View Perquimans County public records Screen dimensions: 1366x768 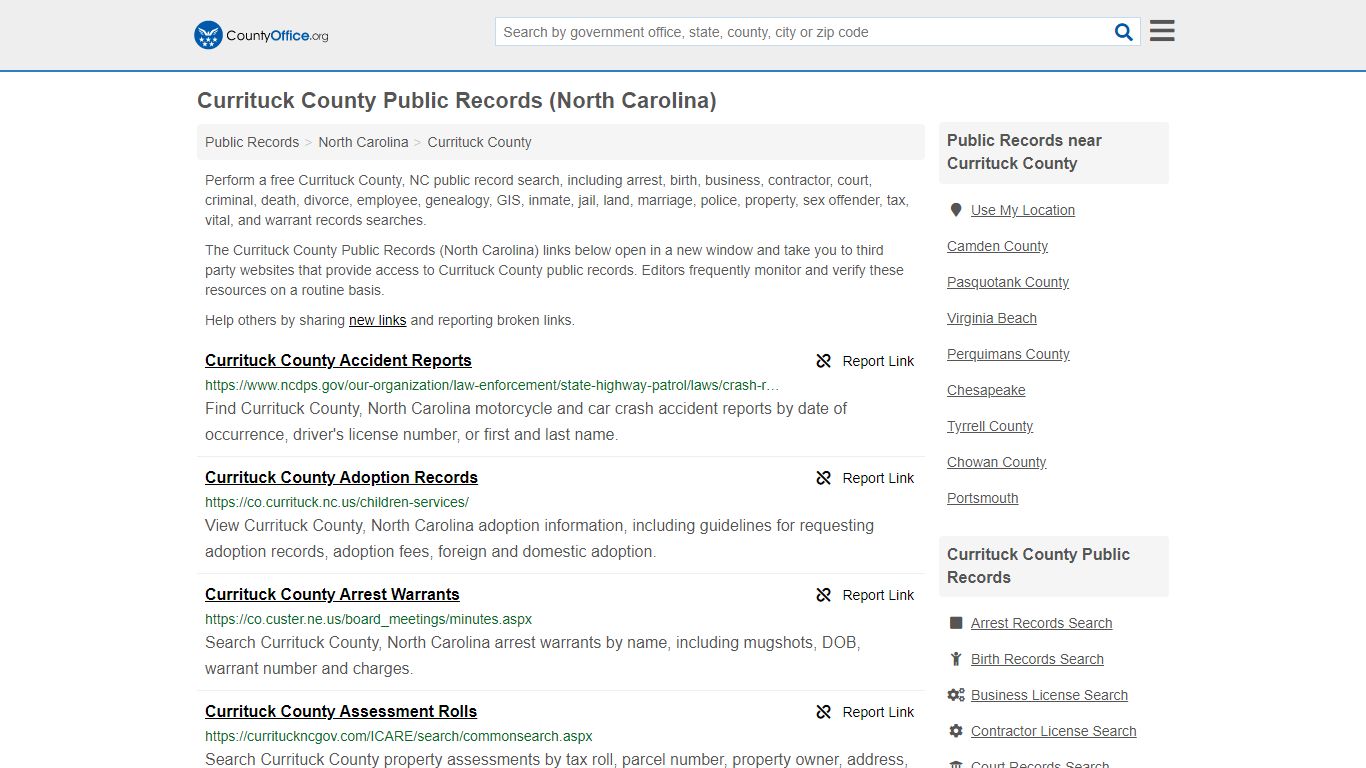(1008, 354)
